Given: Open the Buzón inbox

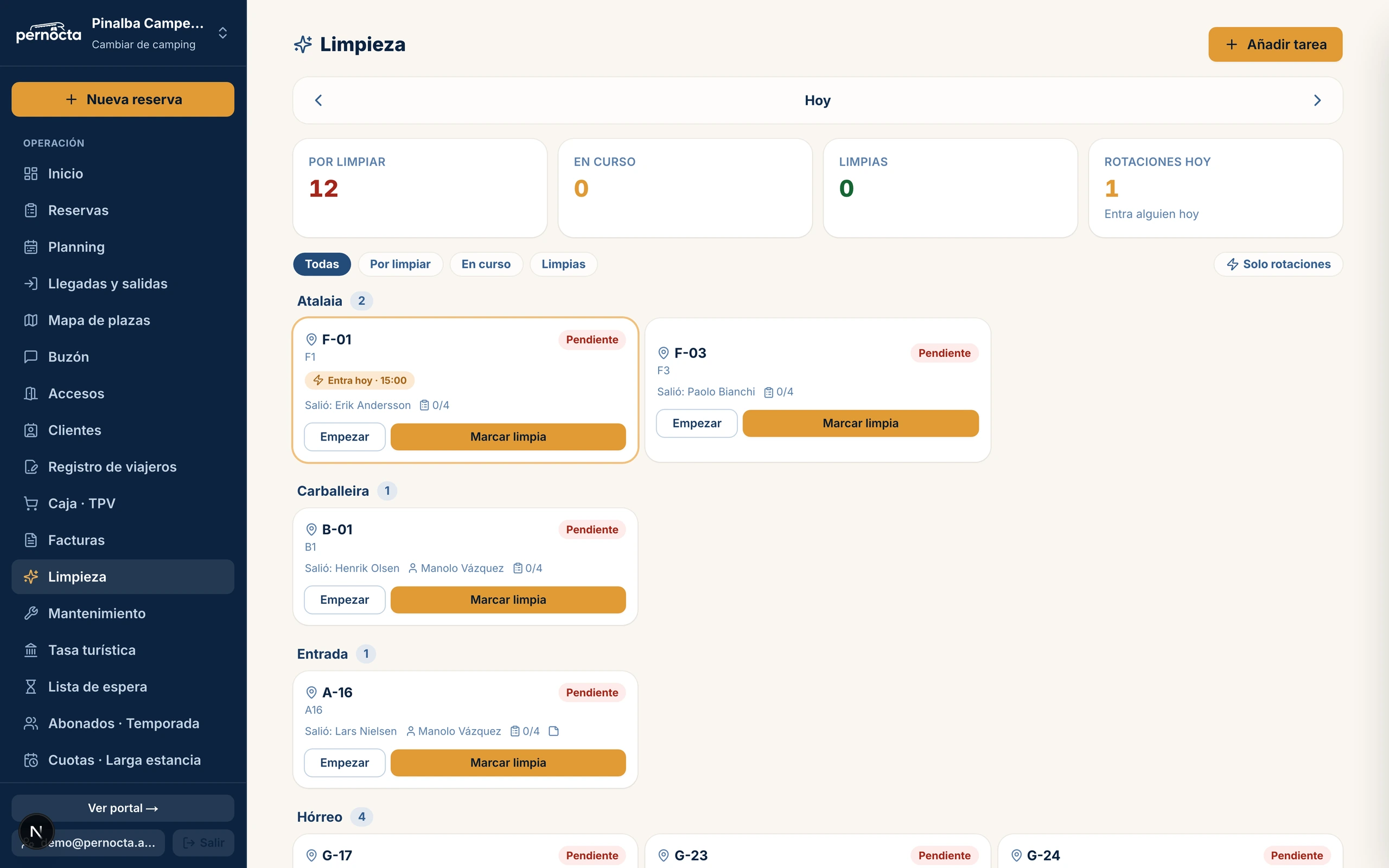Looking at the screenshot, I should click(x=123, y=356).
